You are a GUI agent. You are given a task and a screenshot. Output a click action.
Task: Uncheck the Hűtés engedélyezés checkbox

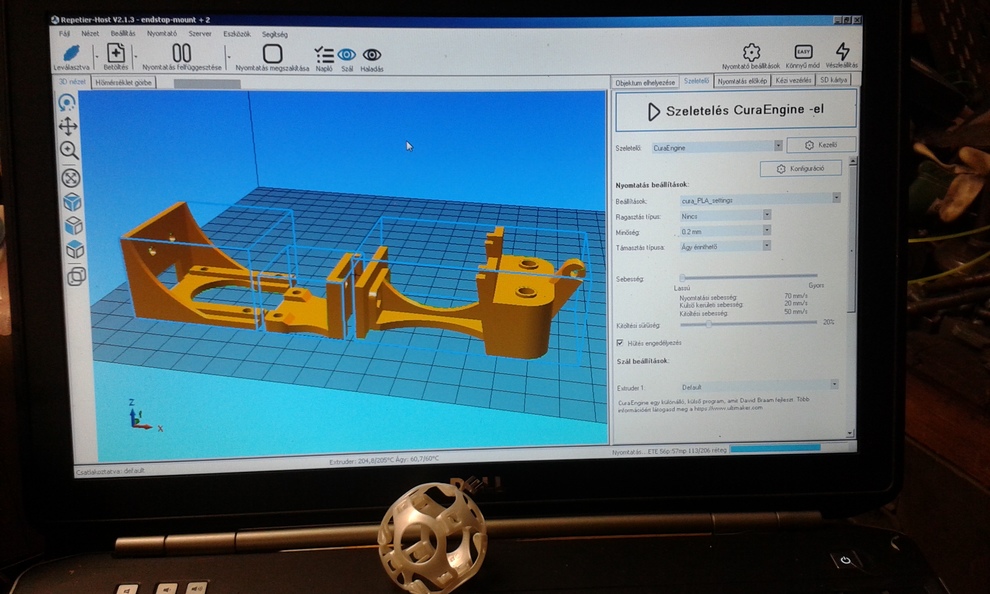pyautogui.click(x=620, y=343)
